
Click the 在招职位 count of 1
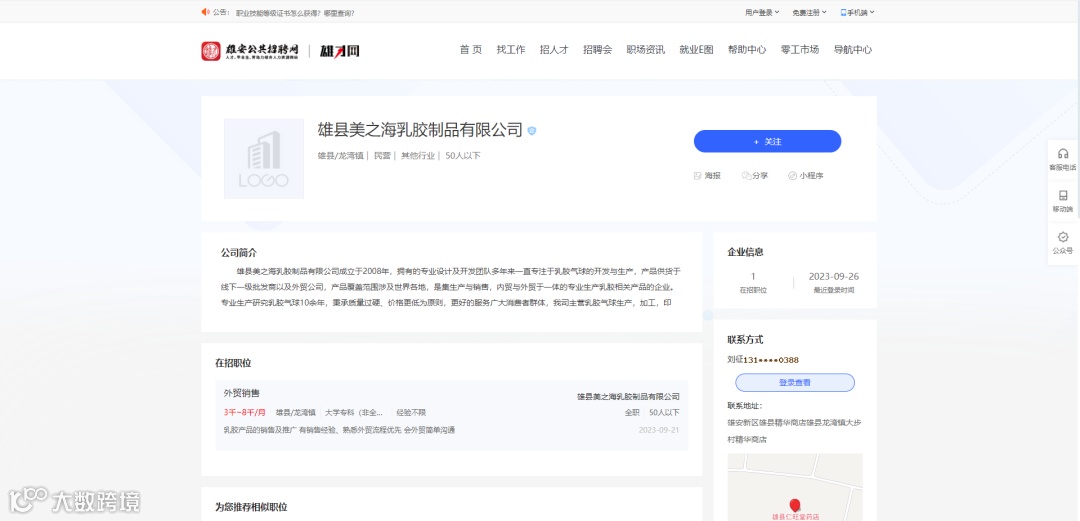click(x=753, y=276)
